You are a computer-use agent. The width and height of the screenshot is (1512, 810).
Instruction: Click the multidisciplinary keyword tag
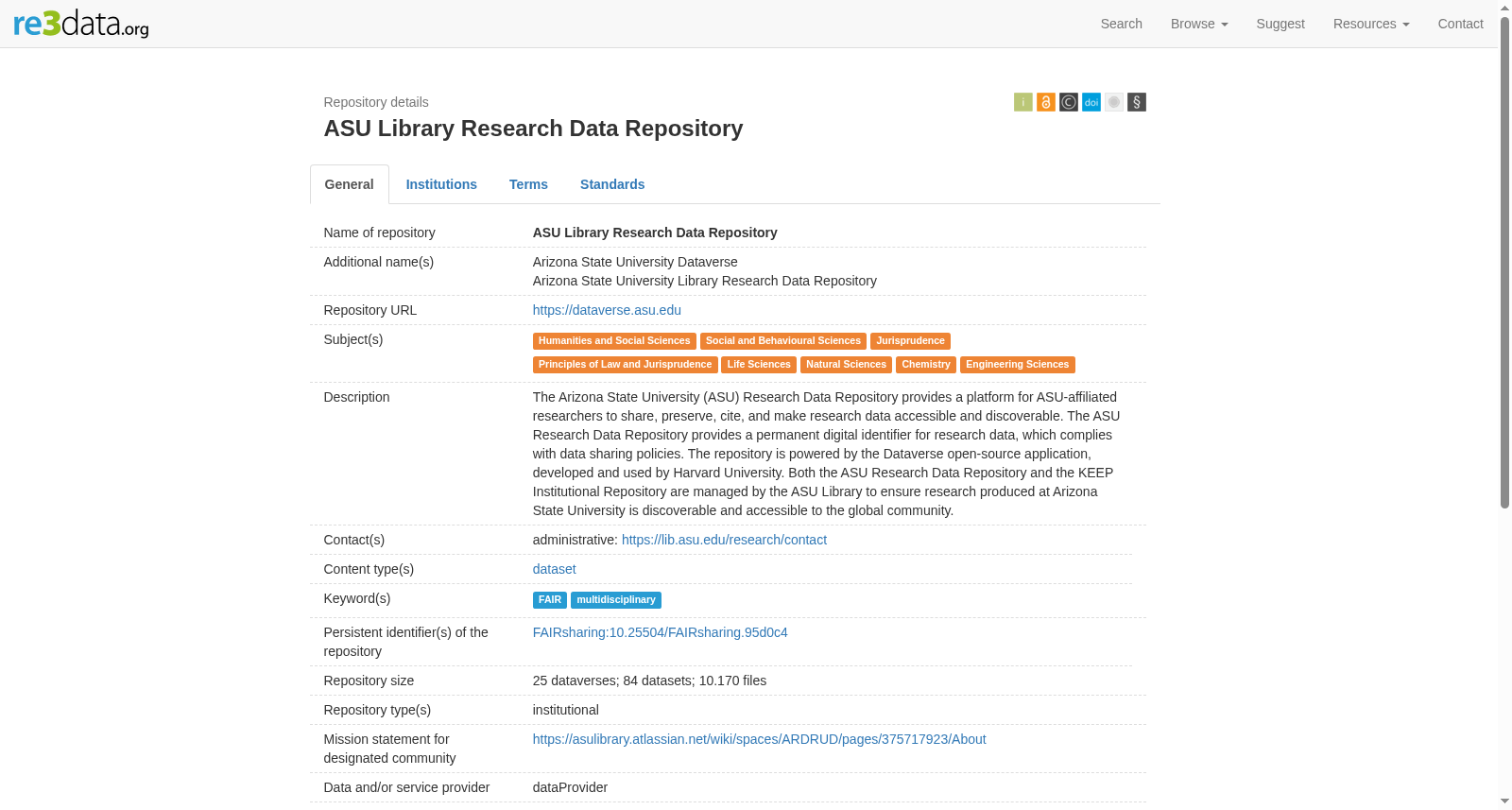click(x=616, y=600)
